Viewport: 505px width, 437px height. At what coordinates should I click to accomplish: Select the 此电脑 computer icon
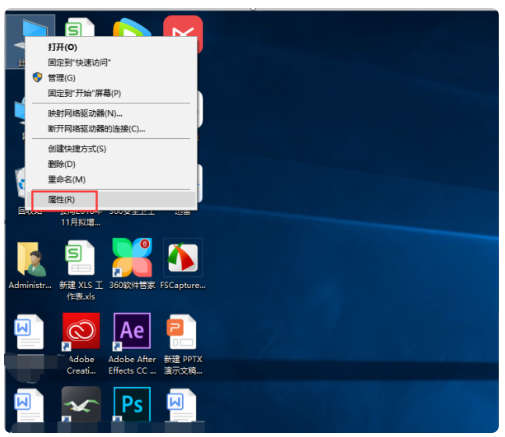point(30,28)
